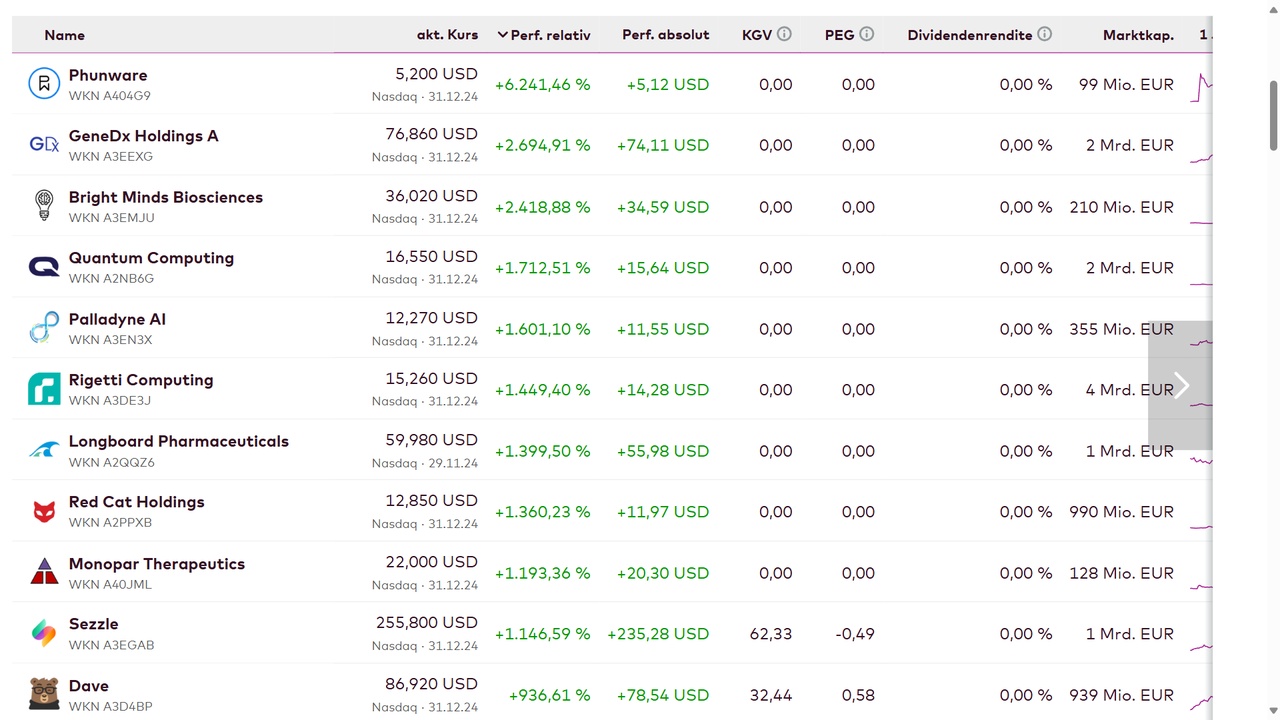
Task: Select GeneDx performance +2.694,91 %
Action: click(542, 145)
